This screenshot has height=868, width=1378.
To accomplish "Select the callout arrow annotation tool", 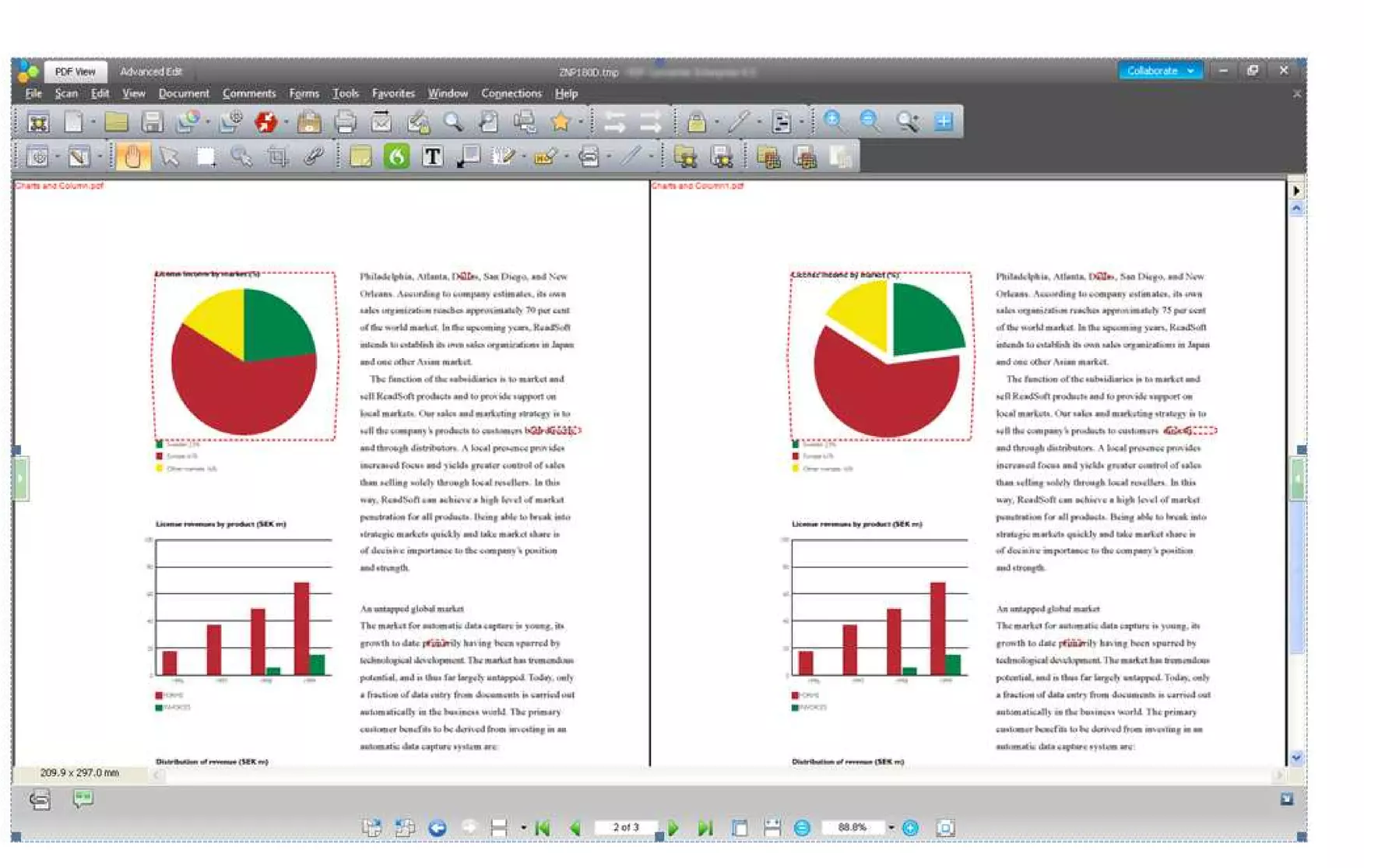I will pyautogui.click(x=468, y=156).
